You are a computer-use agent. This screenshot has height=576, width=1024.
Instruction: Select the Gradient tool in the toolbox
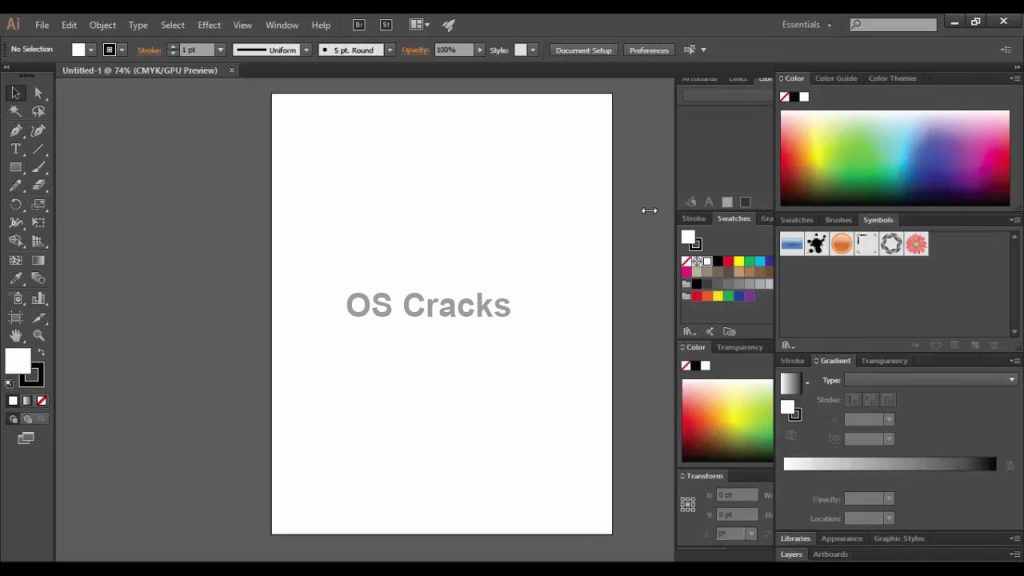click(x=39, y=260)
